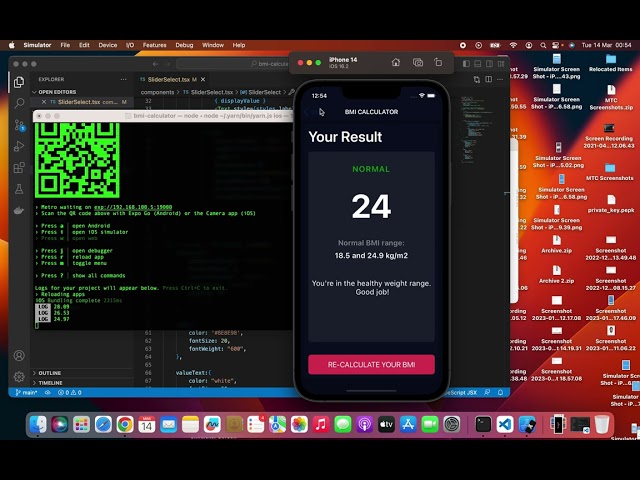Toggle VS Code secondary sidebar layout icon

(489, 64)
